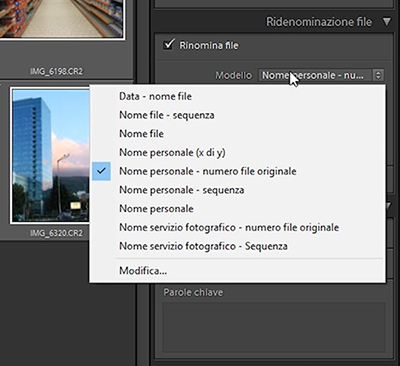Choose Nome servizio fotografico - numero file originale
This screenshot has height=366, width=400.
[x=237, y=227]
